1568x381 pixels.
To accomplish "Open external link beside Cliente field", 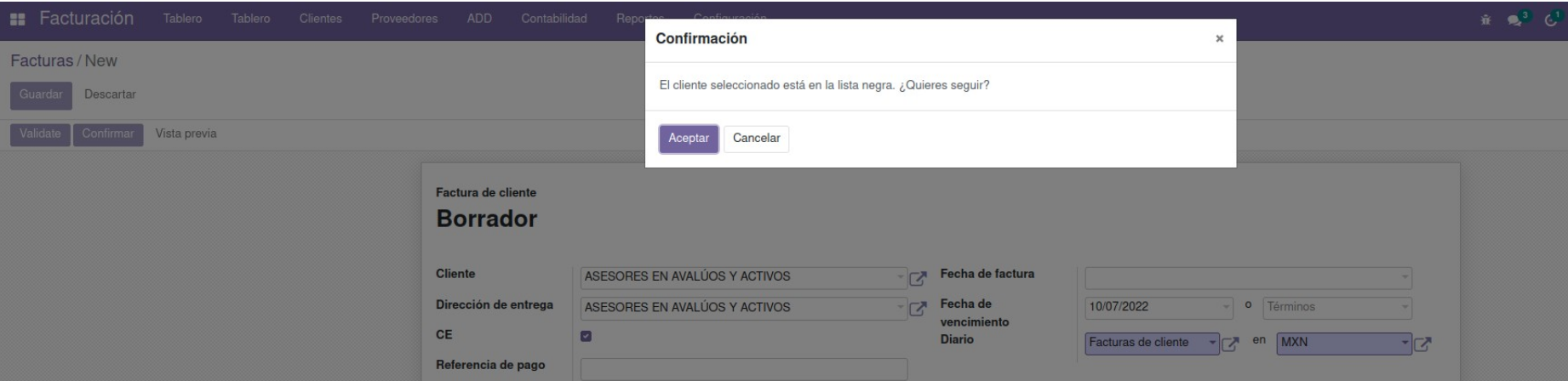I will [918, 278].
